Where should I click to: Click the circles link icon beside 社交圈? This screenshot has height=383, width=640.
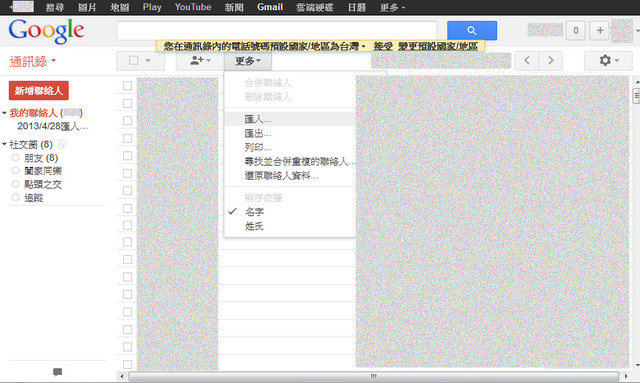point(62,144)
